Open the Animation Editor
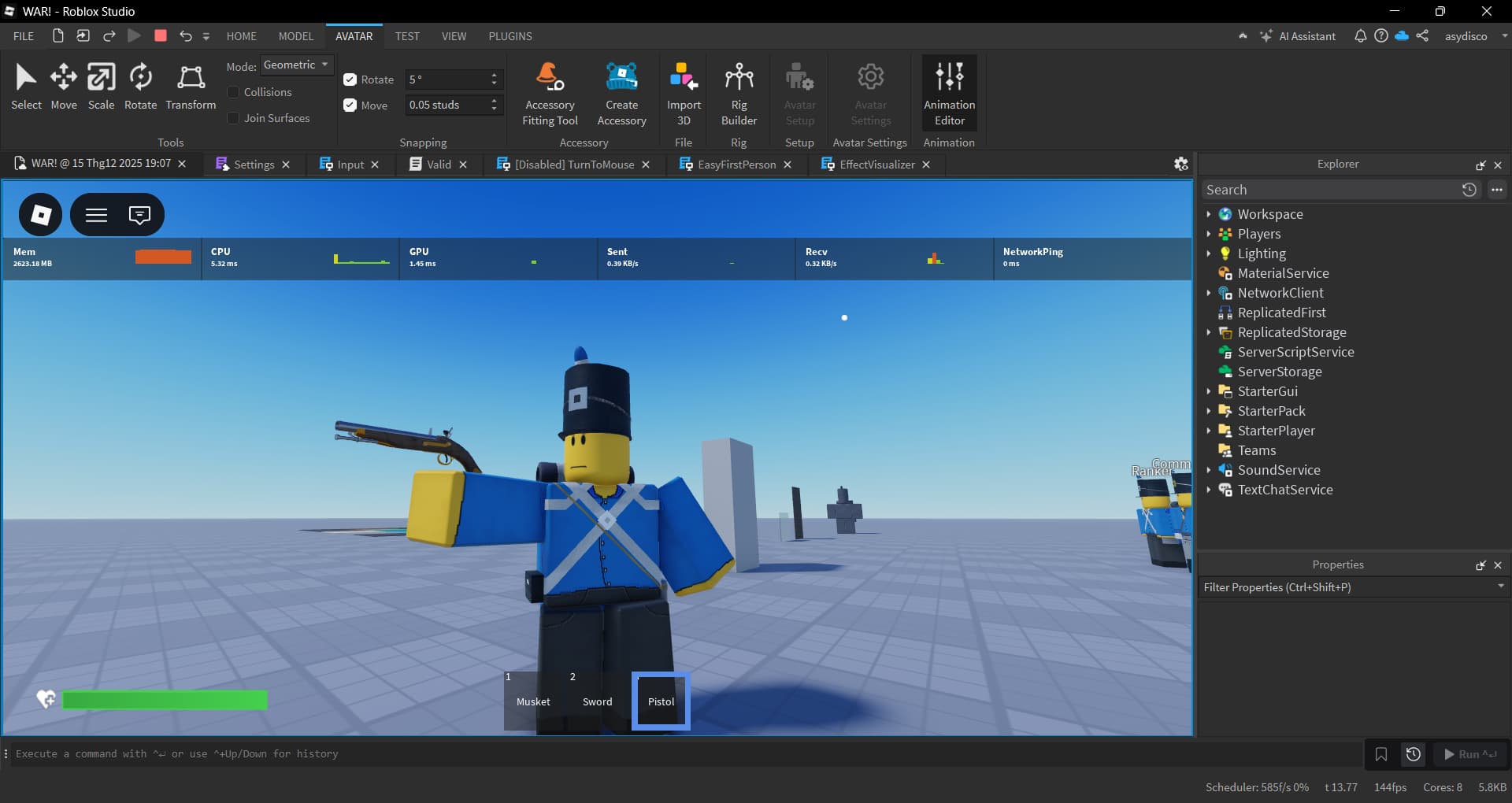 (x=949, y=93)
